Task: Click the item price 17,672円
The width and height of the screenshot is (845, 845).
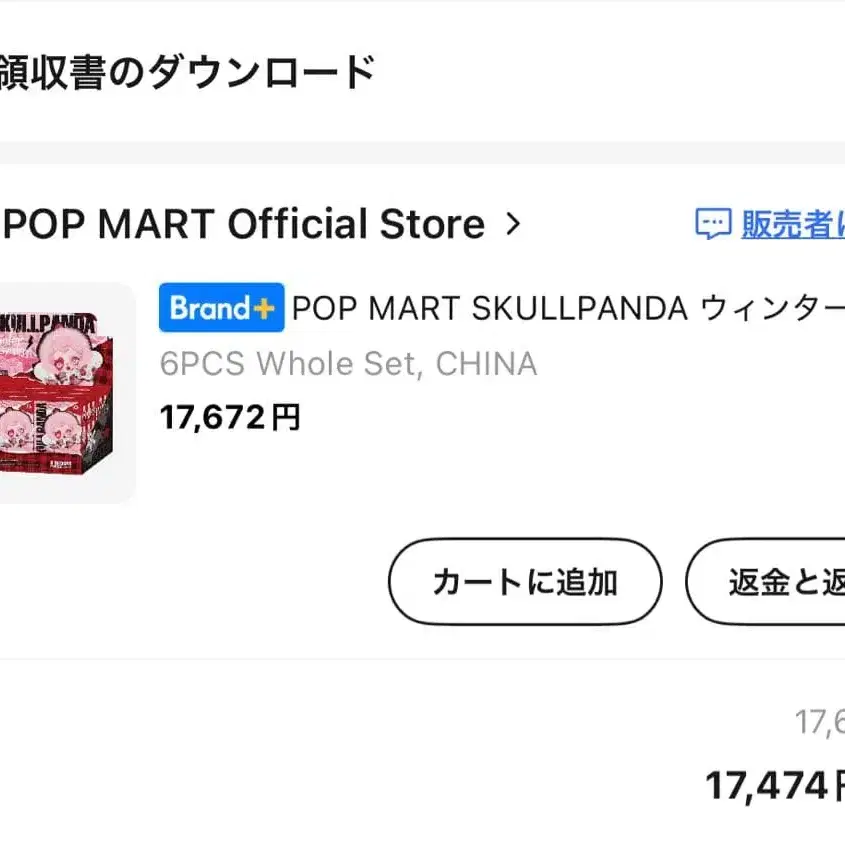Action: [230, 417]
